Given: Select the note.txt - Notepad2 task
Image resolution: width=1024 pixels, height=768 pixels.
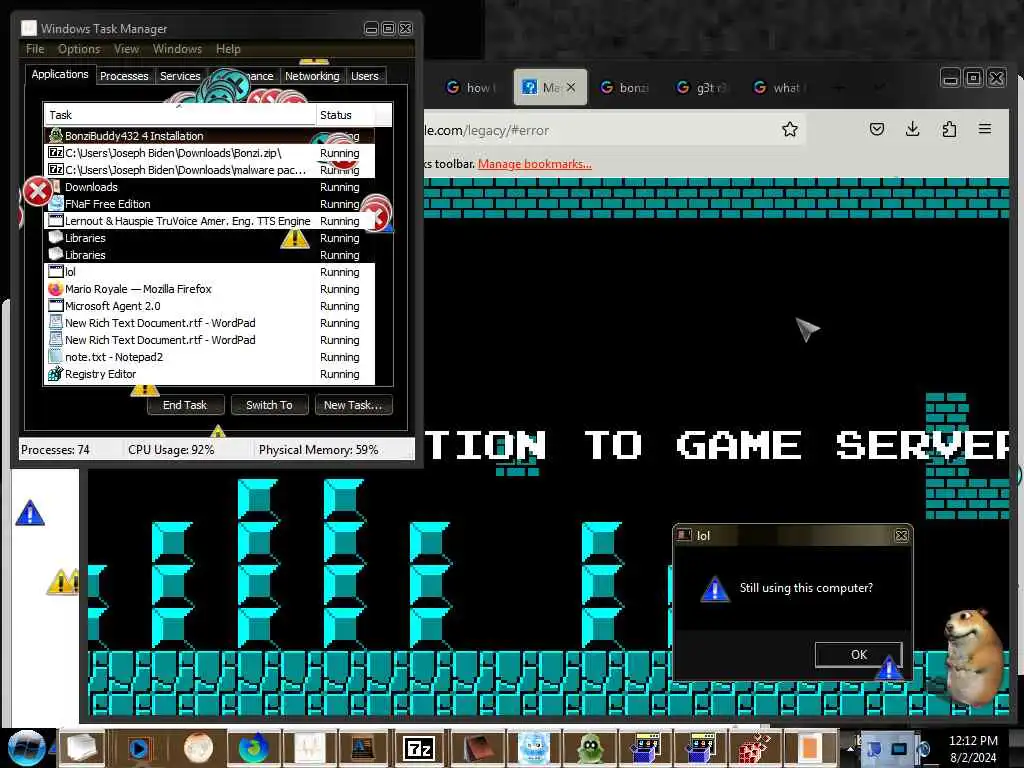Looking at the screenshot, I should pyautogui.click(x=210, y=357).
